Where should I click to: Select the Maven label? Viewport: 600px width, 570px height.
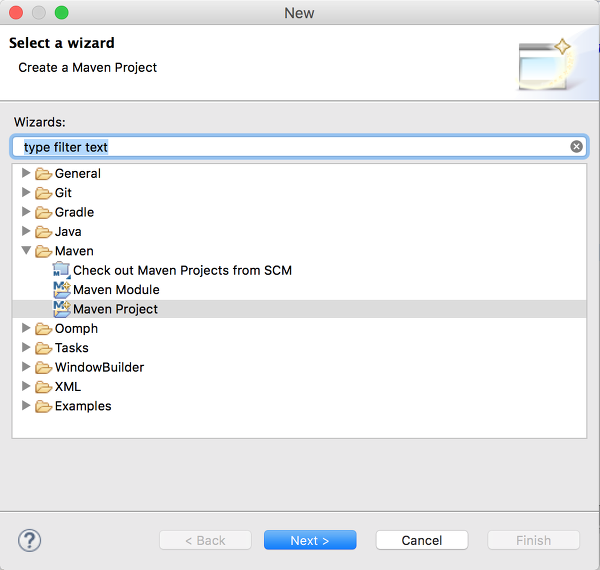(x=74, y=251)
